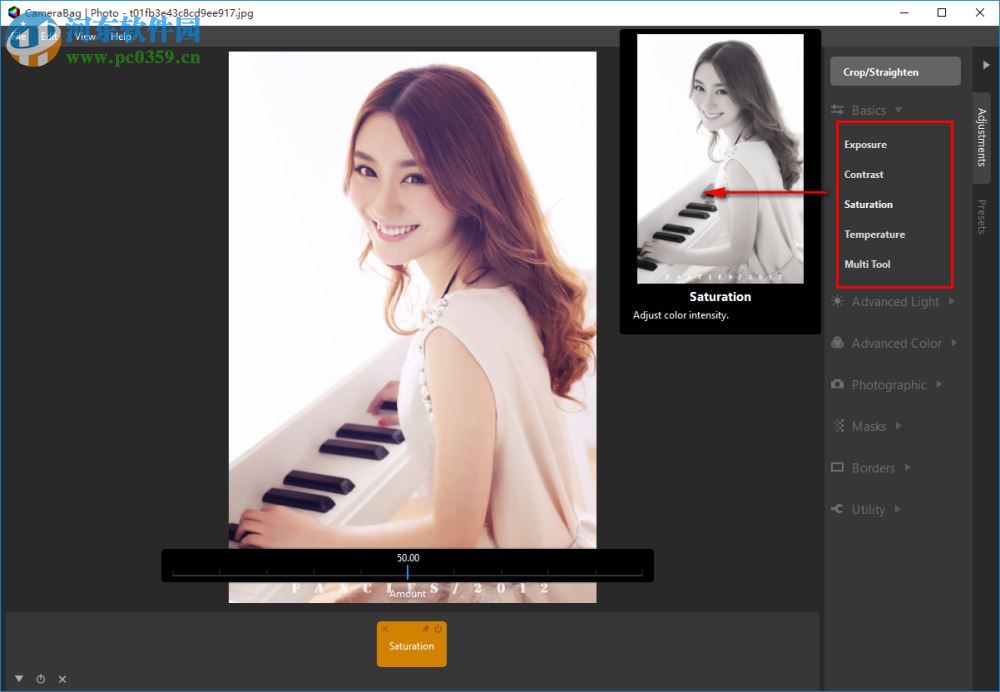The height and width of the screenshot is (692, 1000).
Task: Choose Saturation in the Basics list
Action: (x=868, y=204)
